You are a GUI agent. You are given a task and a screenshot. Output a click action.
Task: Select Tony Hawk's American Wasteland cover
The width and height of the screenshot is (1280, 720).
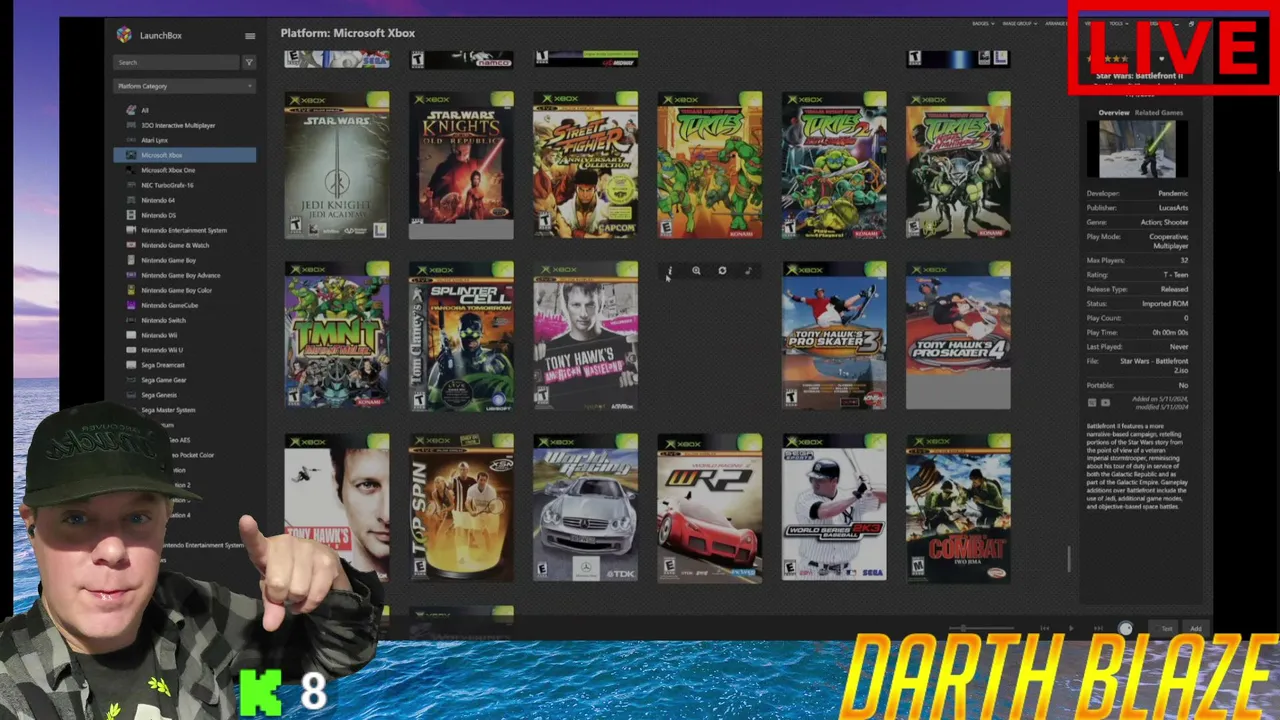[586, 336]
